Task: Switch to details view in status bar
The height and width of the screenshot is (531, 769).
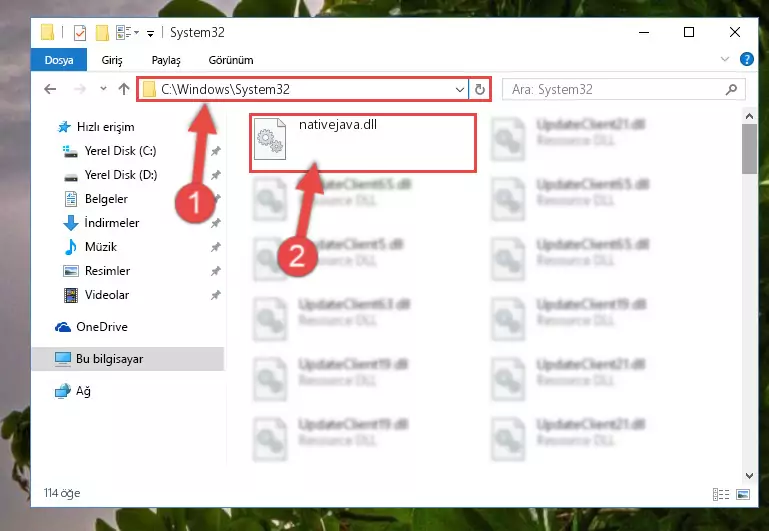Action: pyautogui.click(x=720, y=494)
